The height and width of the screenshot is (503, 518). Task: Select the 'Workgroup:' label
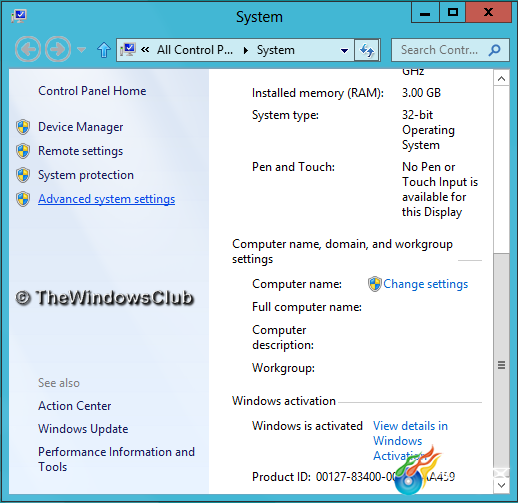[283, 368]
